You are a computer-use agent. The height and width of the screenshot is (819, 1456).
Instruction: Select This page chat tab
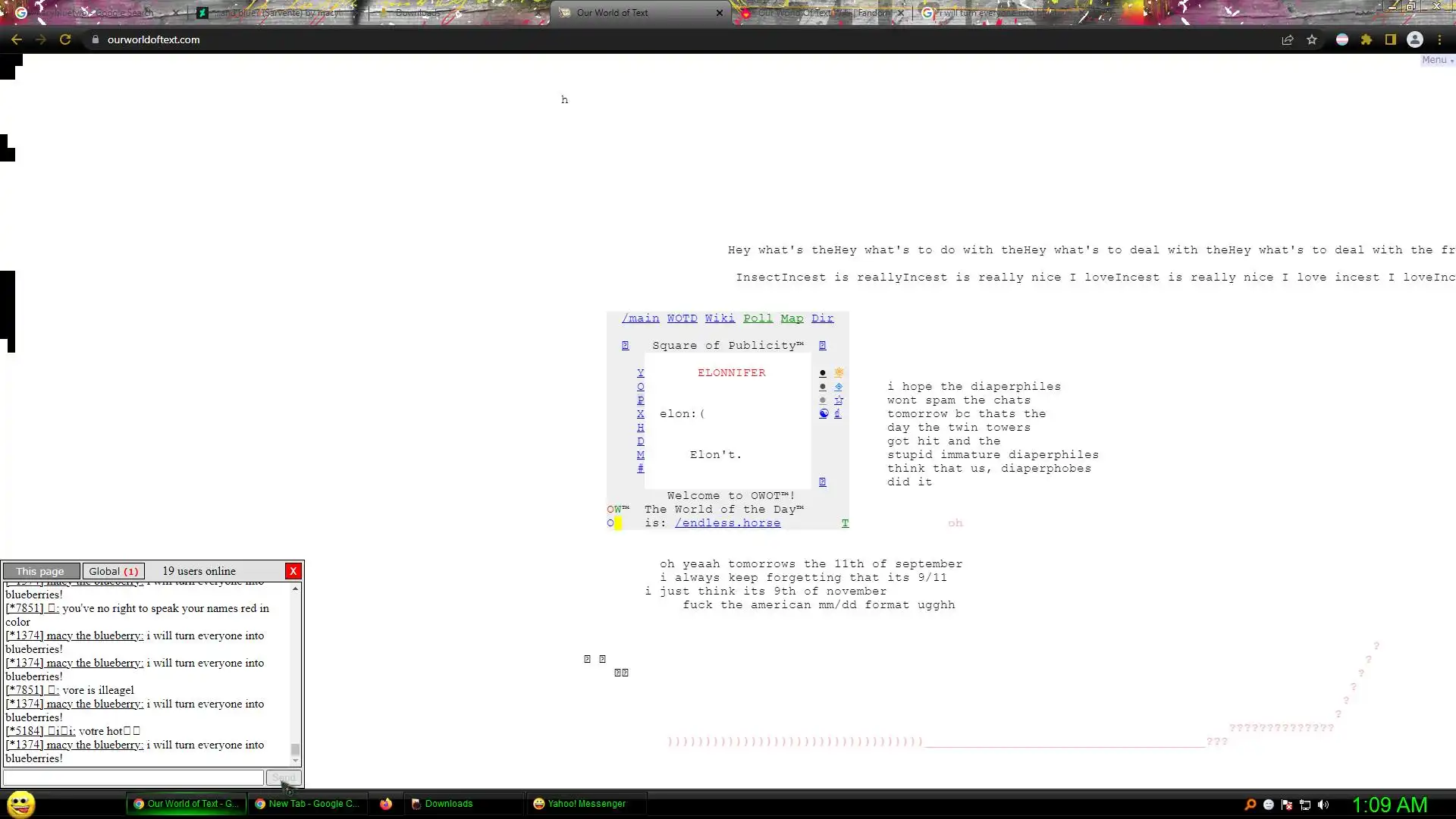40,571
